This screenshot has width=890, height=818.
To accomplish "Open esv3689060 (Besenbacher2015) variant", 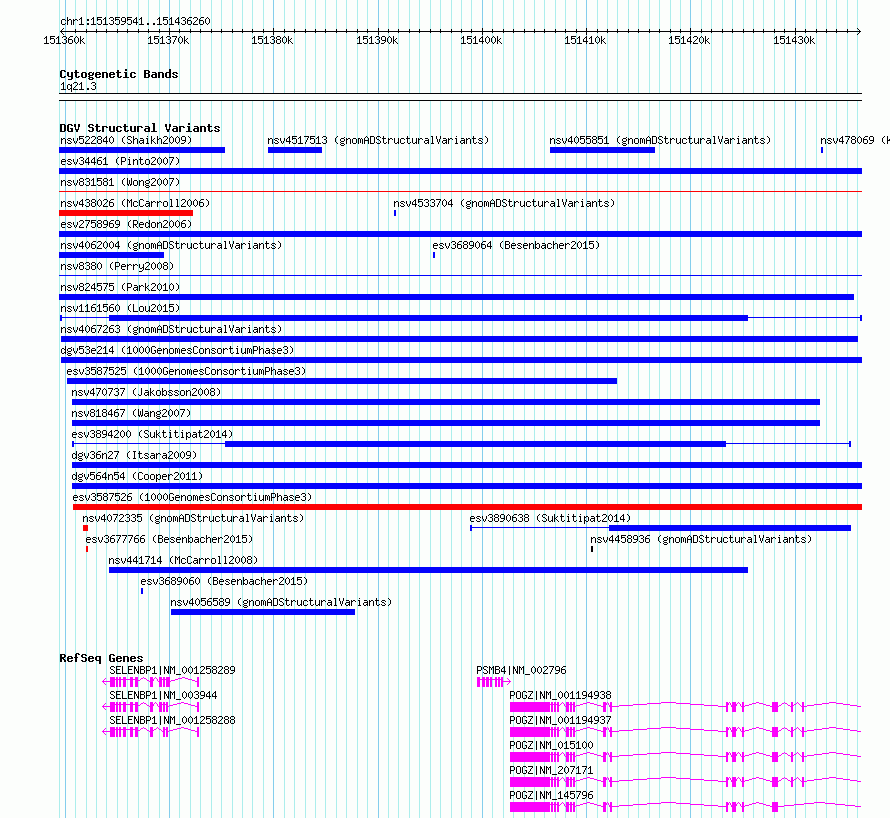I will tap(224, 581).
